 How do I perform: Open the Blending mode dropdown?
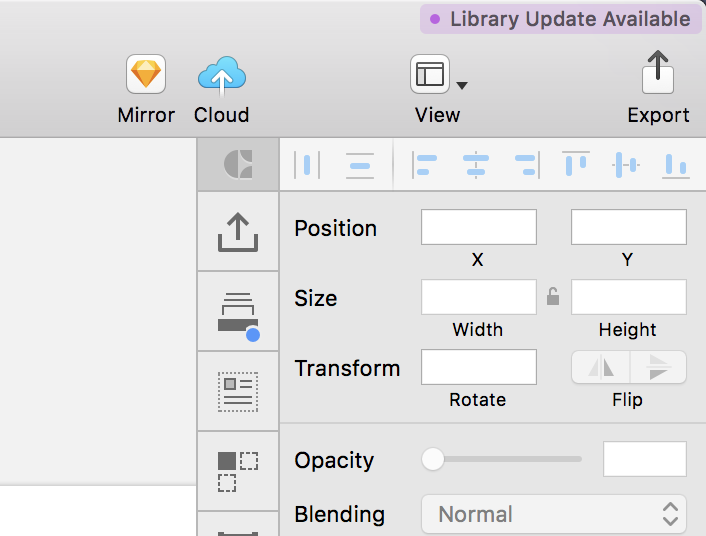(554, 514)
